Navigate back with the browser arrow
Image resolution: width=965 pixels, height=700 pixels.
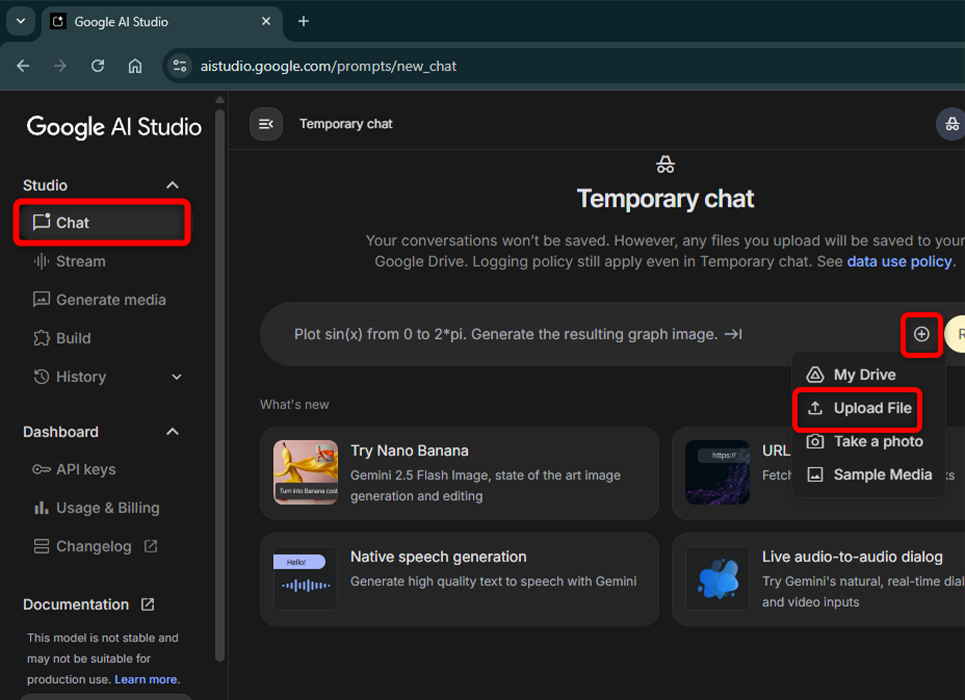[x=23, y=66]
